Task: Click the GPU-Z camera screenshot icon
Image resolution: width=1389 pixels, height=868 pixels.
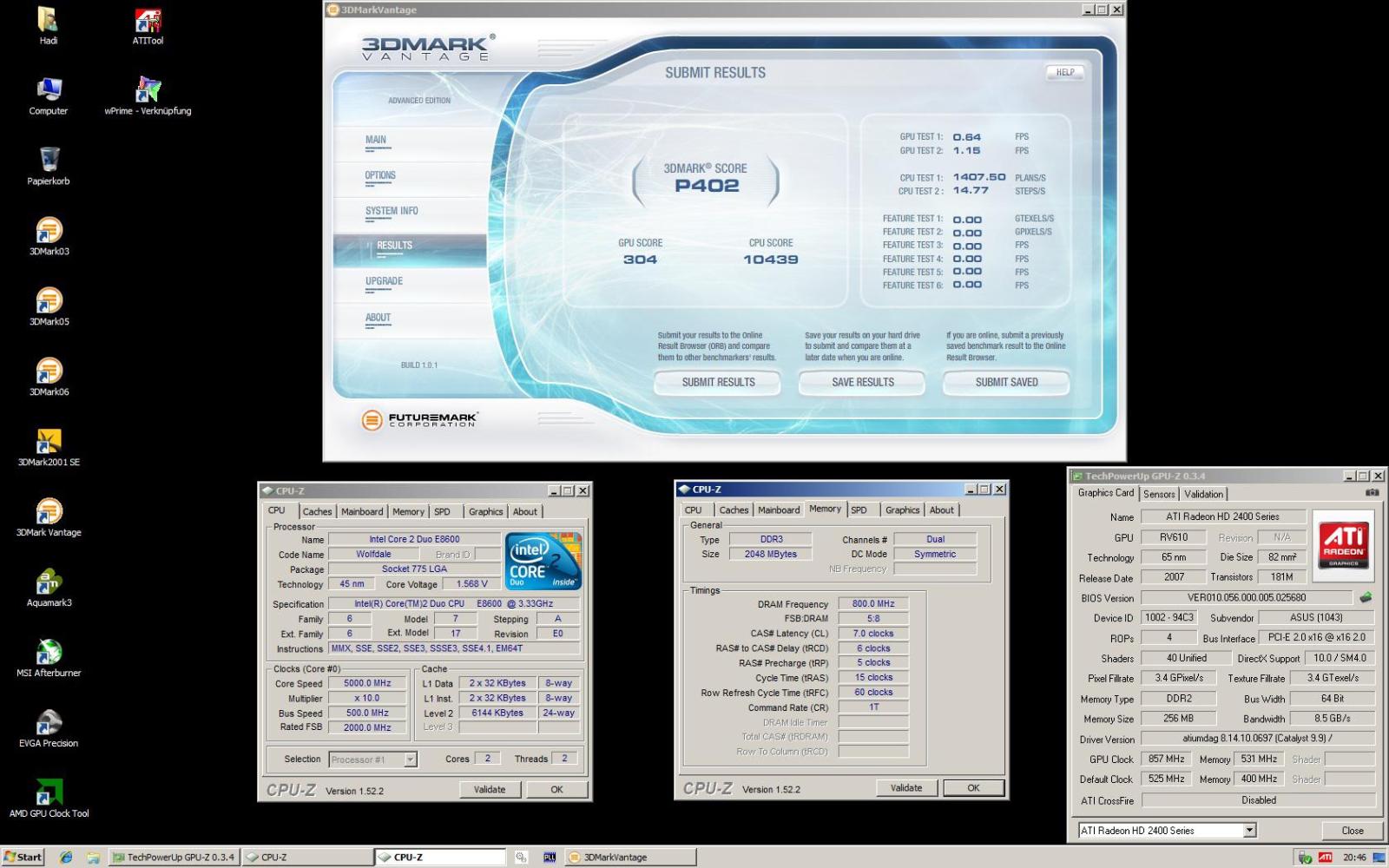Action: [x=1372, y=493]
